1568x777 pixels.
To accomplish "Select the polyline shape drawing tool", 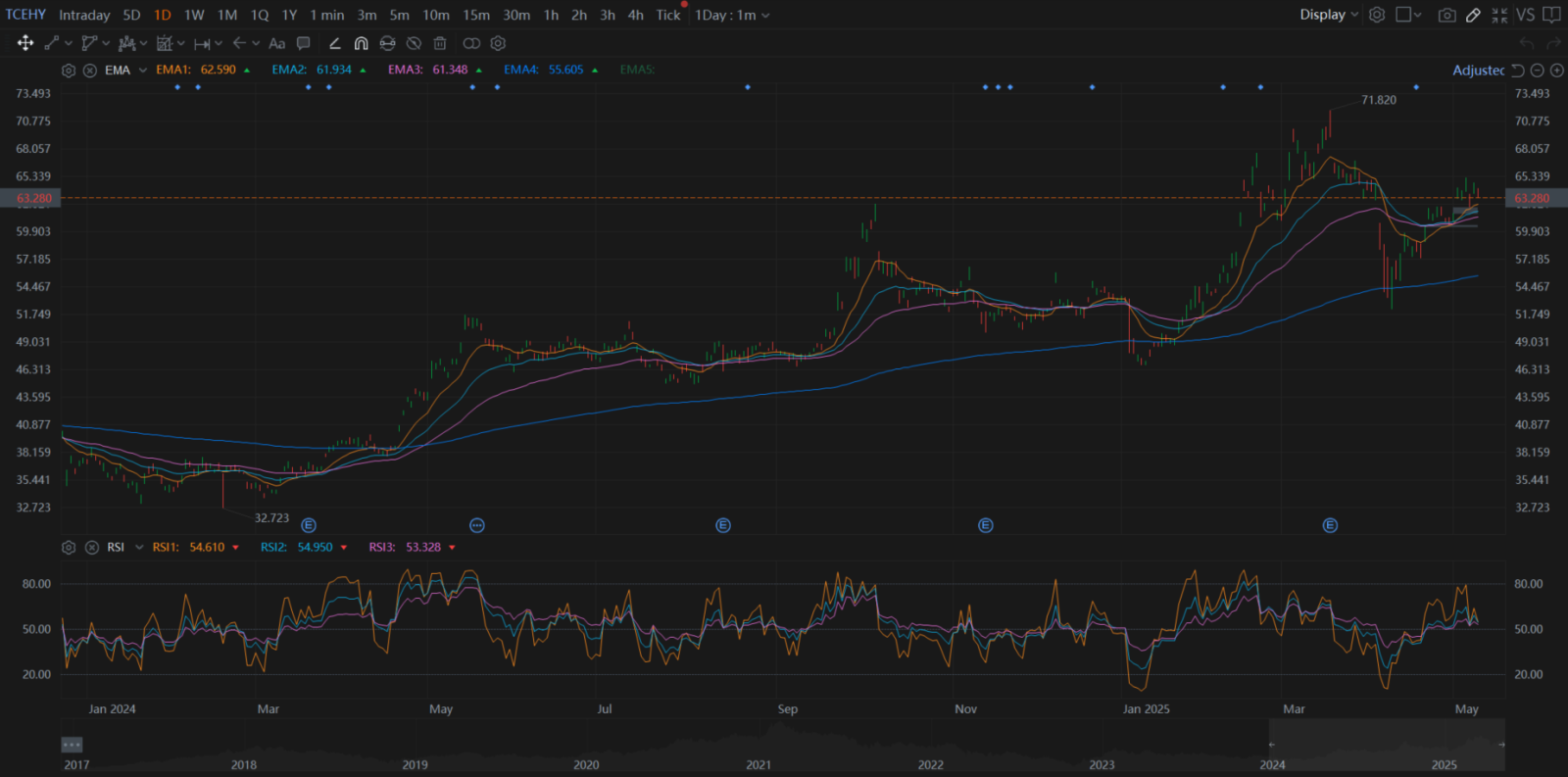I will 89,43.
